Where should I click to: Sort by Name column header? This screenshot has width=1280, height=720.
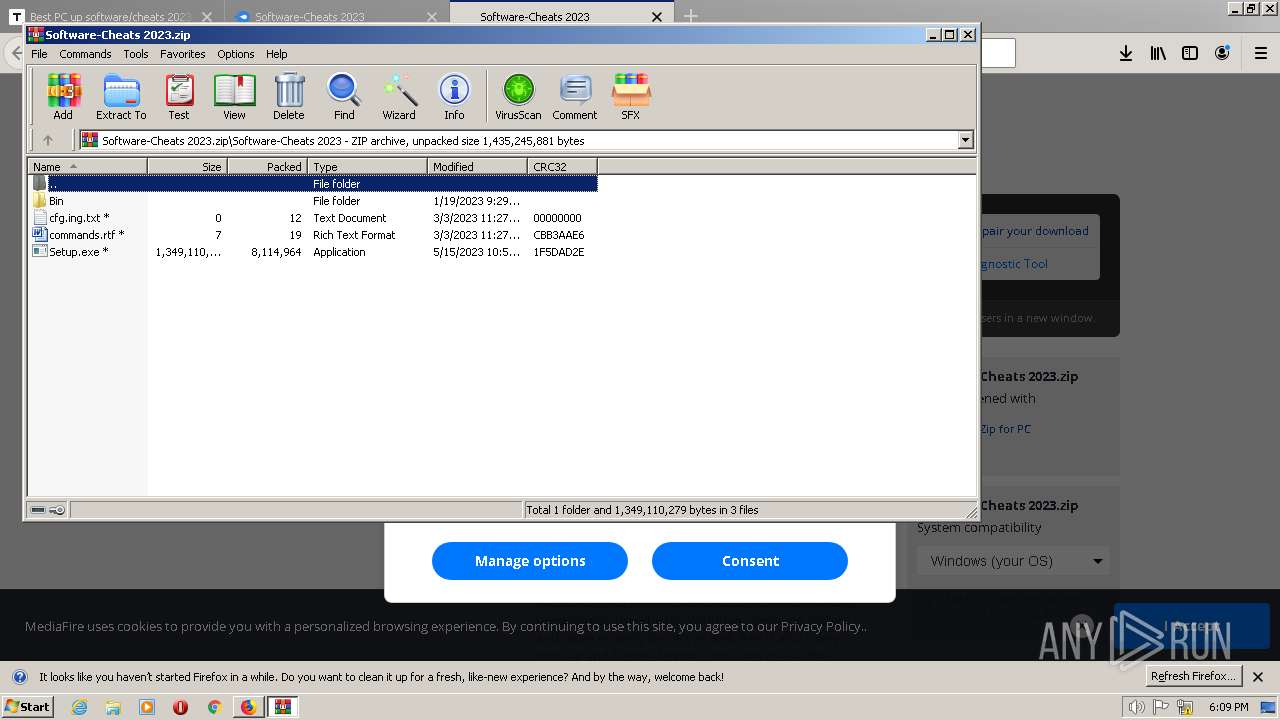(x=88, y=167)
